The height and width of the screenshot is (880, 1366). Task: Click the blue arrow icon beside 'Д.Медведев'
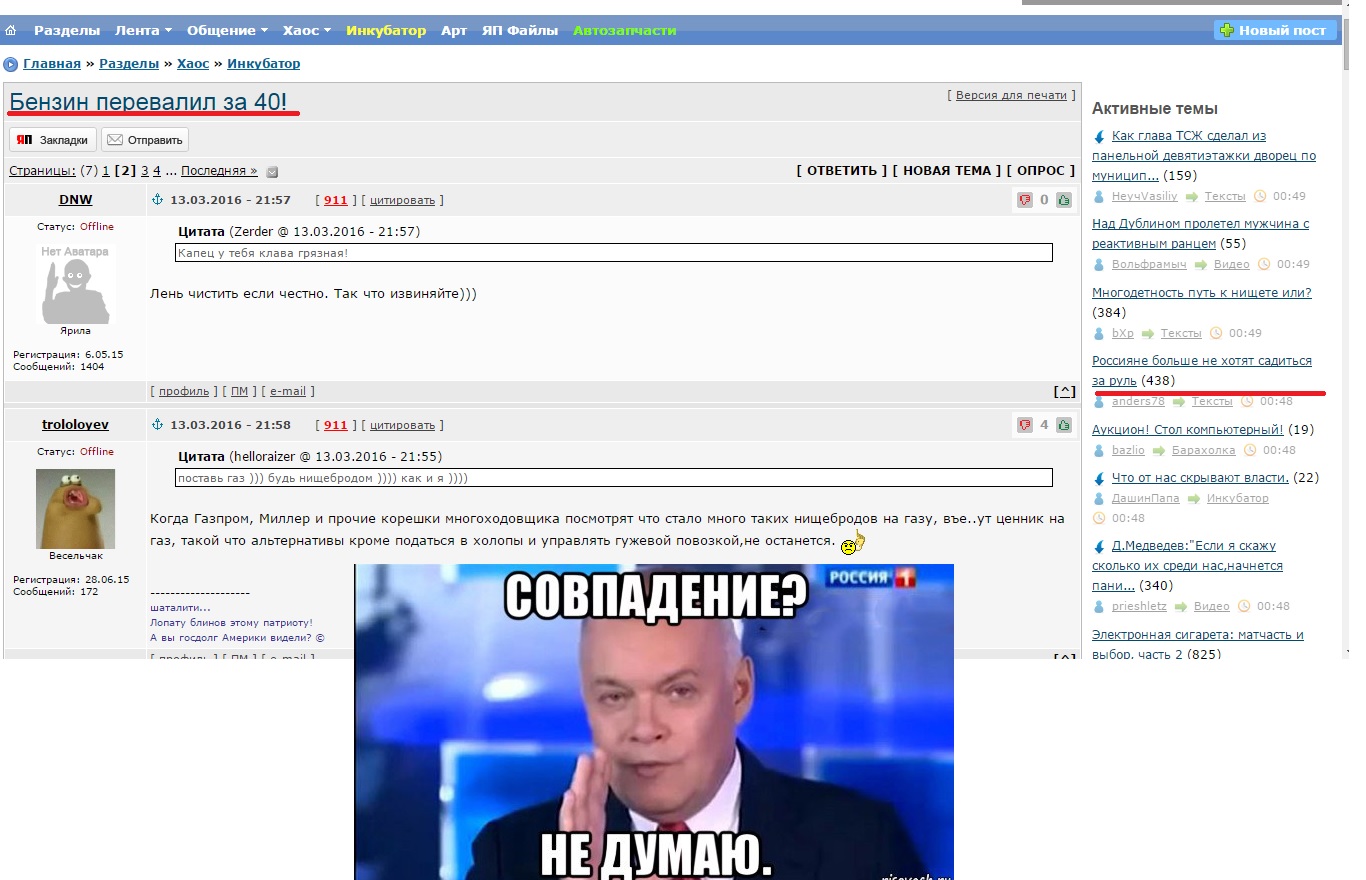(1099, 547)
